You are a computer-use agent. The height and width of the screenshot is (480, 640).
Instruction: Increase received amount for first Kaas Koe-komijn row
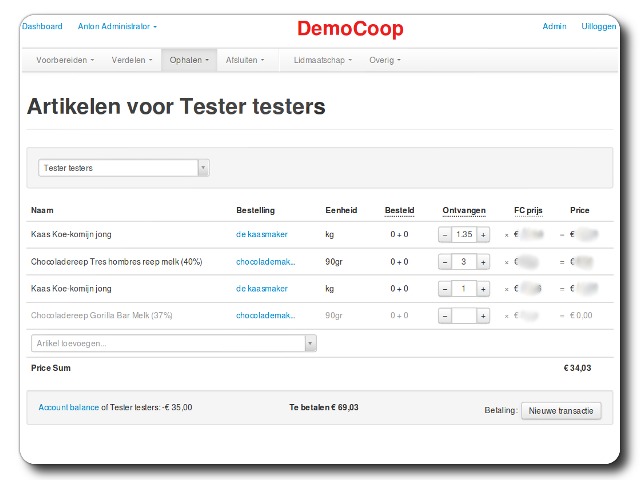[483, 234]
